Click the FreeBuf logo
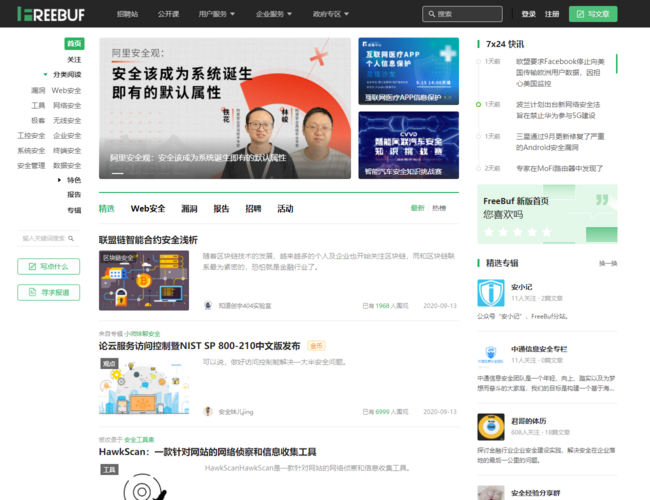Image resolution: width=650 pixels, height=500 pixels. point(51,14)
